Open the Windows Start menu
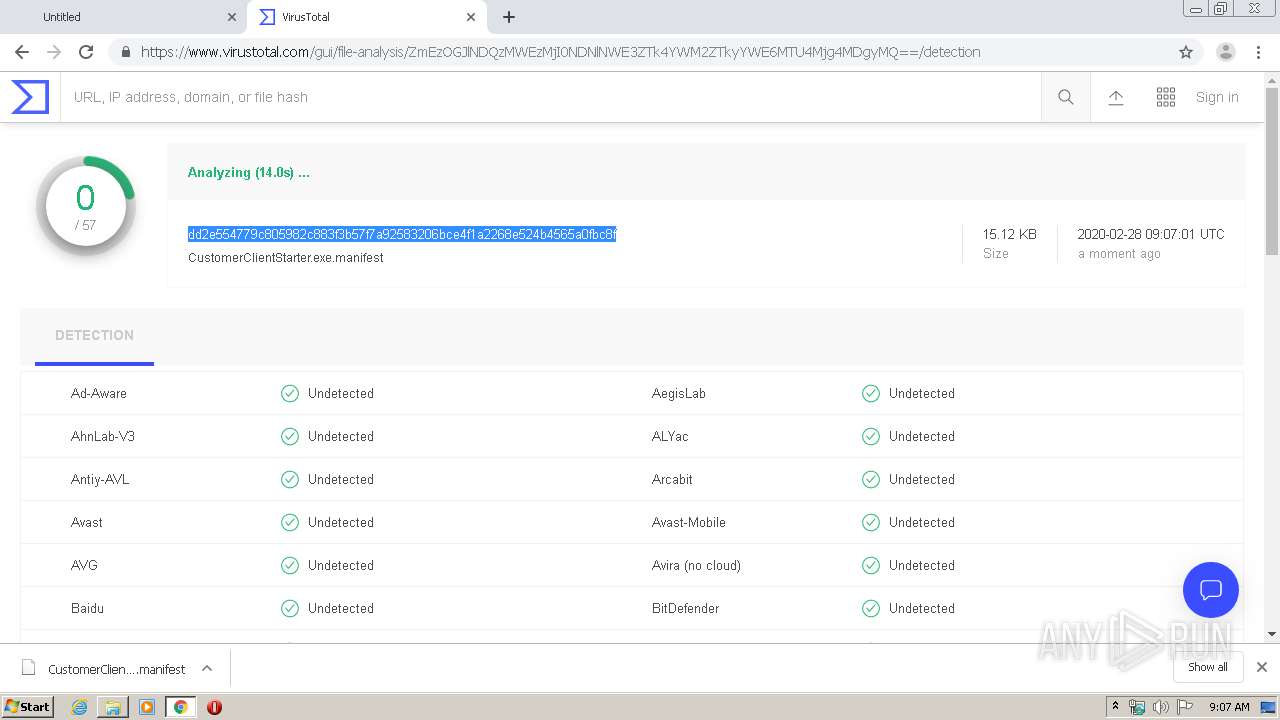Image resolution: width=1280 pixels, height=720 pixels. pos(28,707)
